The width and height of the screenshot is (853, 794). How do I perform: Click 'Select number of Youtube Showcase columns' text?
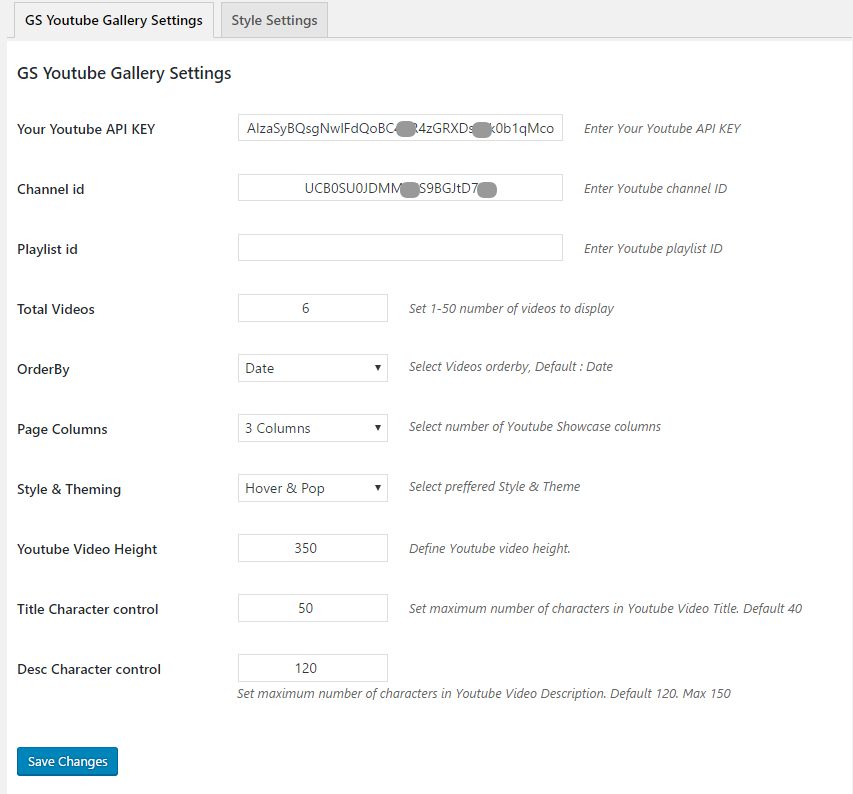(535, 426)
